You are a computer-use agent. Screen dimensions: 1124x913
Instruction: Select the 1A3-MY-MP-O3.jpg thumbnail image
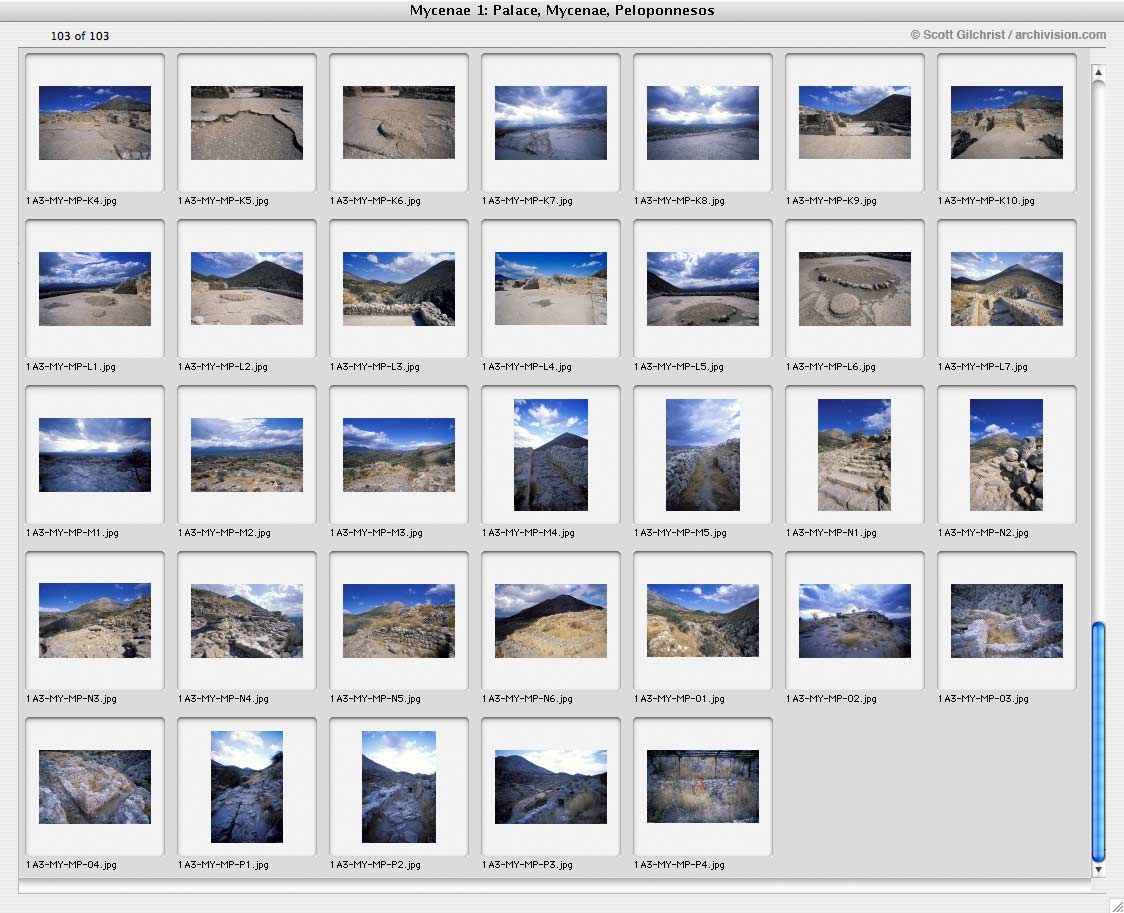pos(1006,621)
